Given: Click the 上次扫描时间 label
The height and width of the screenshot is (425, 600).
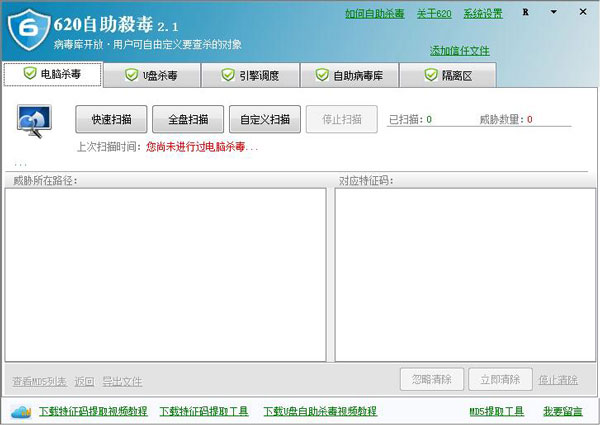Looking at the screenshot, I should (x=109, y=147).
